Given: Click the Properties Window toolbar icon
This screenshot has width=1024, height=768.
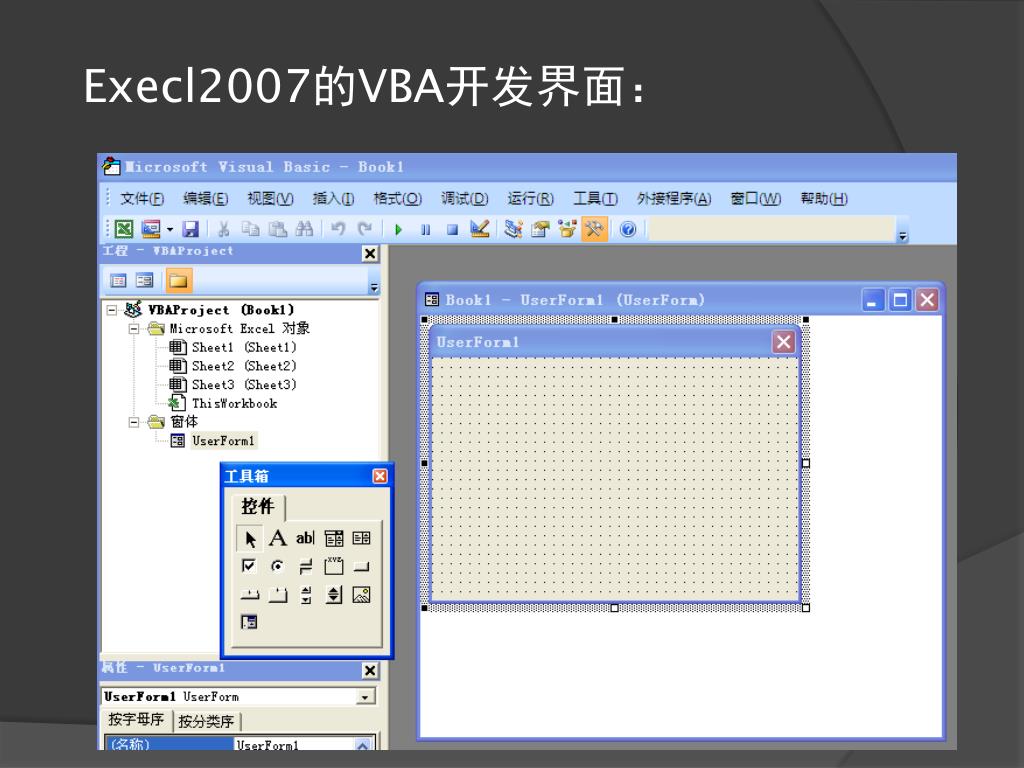Looking at the screenshot, I should 540,229.
